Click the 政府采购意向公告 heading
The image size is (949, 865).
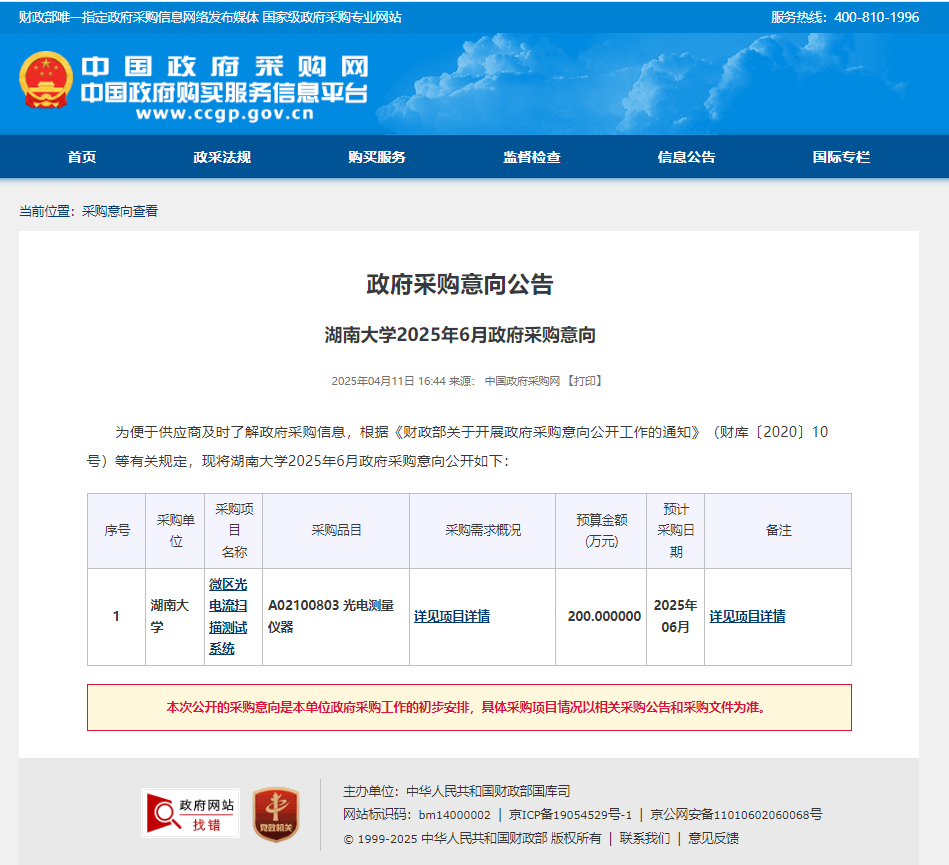460,284
